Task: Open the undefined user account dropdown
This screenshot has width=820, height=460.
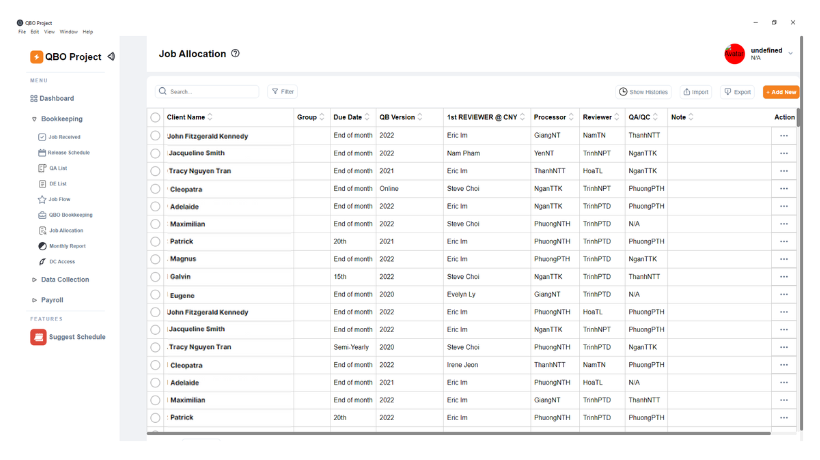Action: (790, 54)
